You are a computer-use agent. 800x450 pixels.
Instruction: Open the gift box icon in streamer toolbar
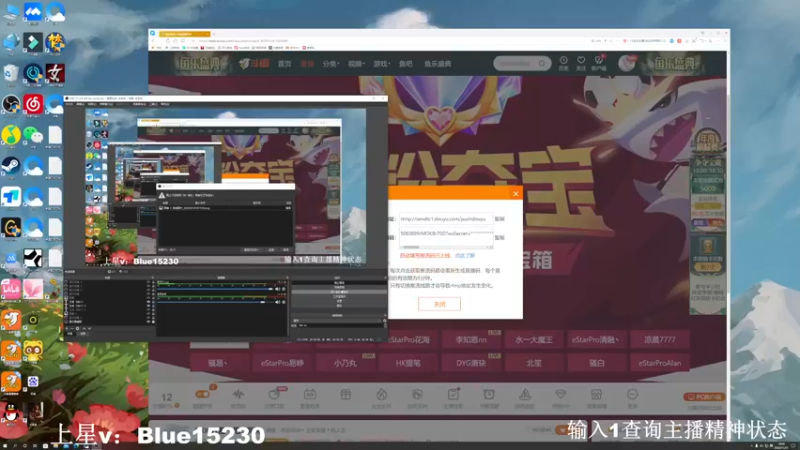(x=345, y=394)
